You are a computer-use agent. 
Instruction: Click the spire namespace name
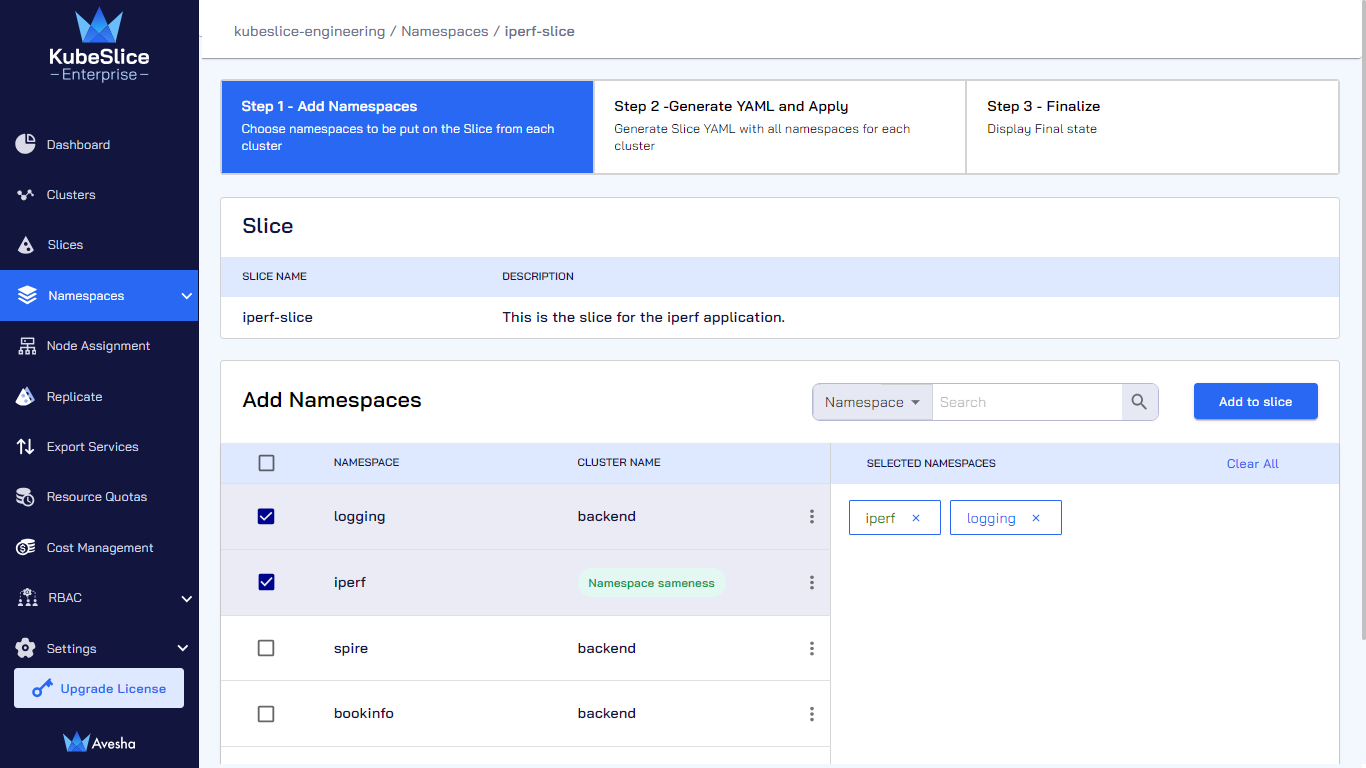click(x=351, y=648)
